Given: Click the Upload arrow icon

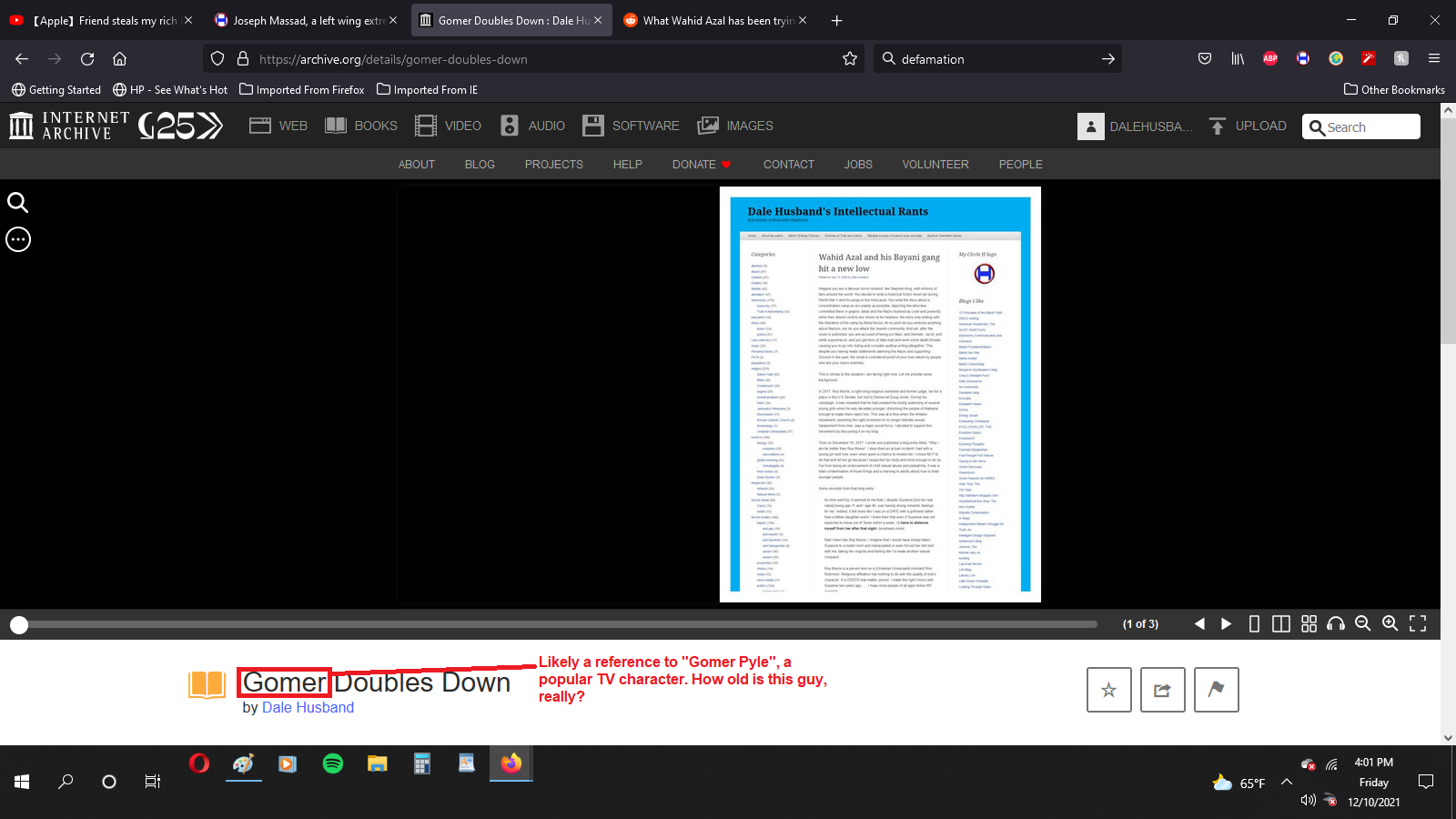Looking at the screenshot, I should (1218, 126).
